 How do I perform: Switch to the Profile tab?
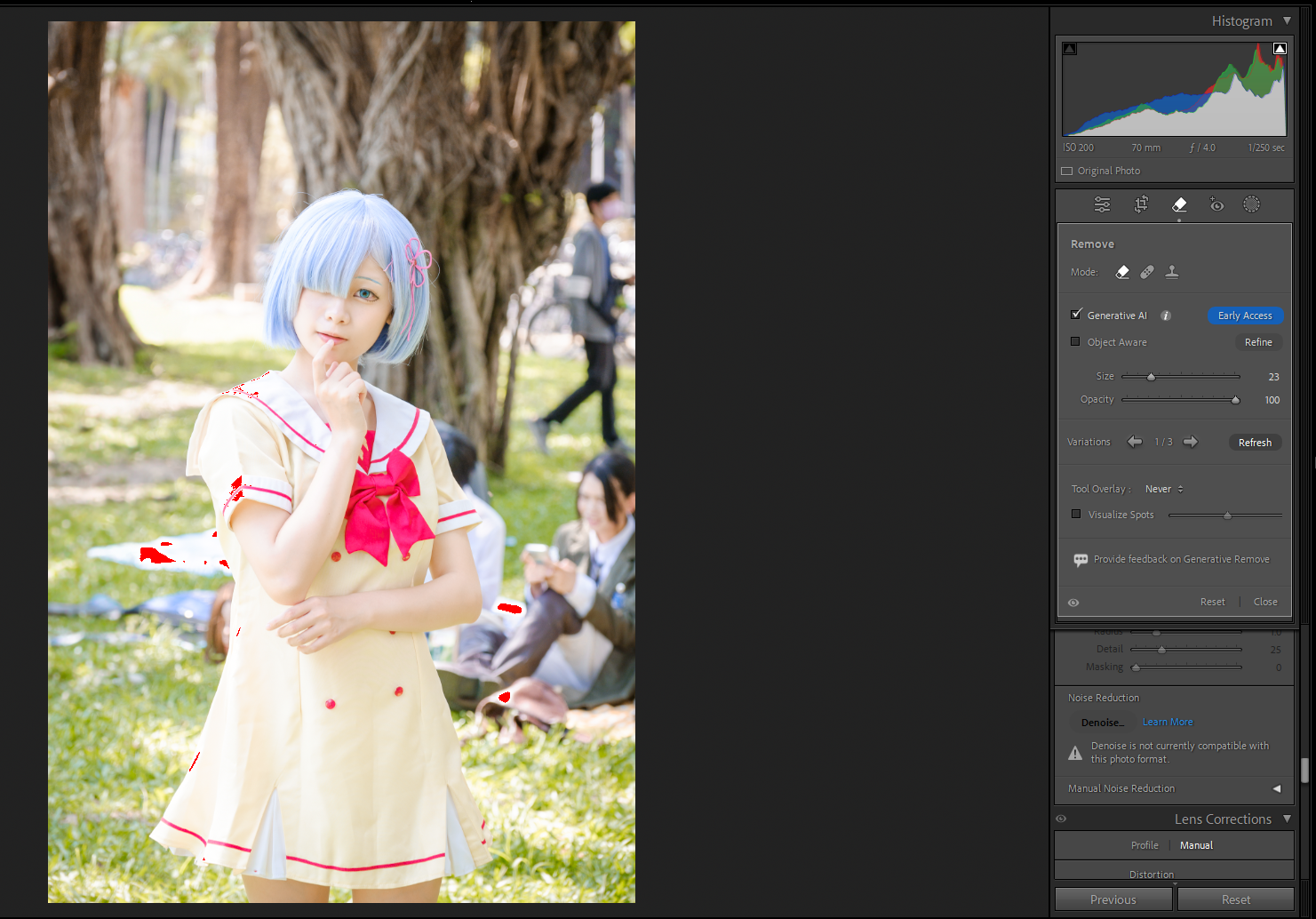coord(1145,845)
